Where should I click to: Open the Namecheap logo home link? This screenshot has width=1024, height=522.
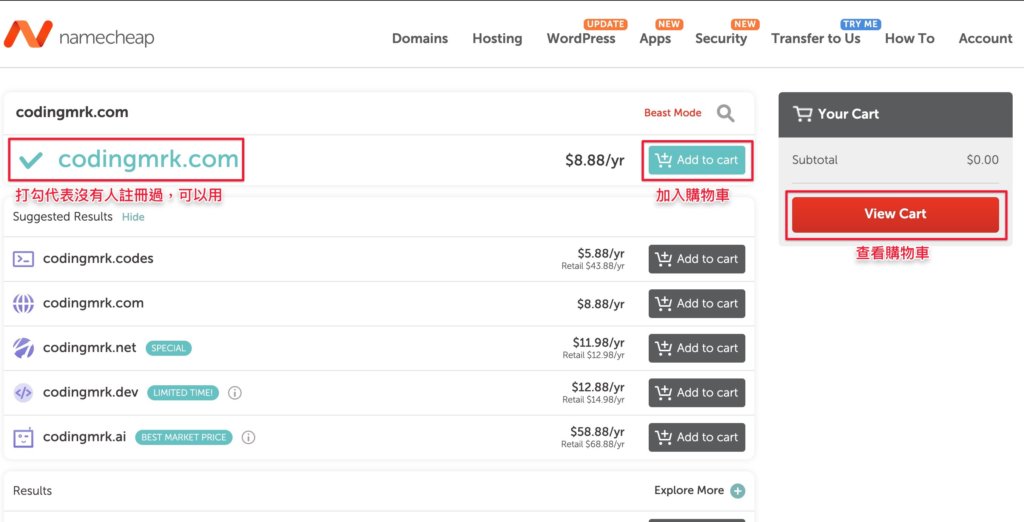point(79,35)
